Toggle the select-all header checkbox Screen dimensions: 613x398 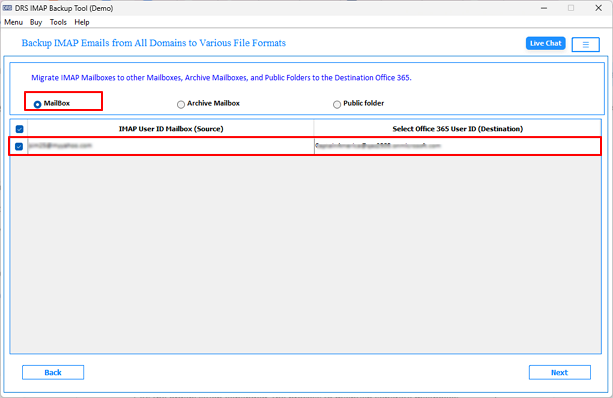click(19, 129)
